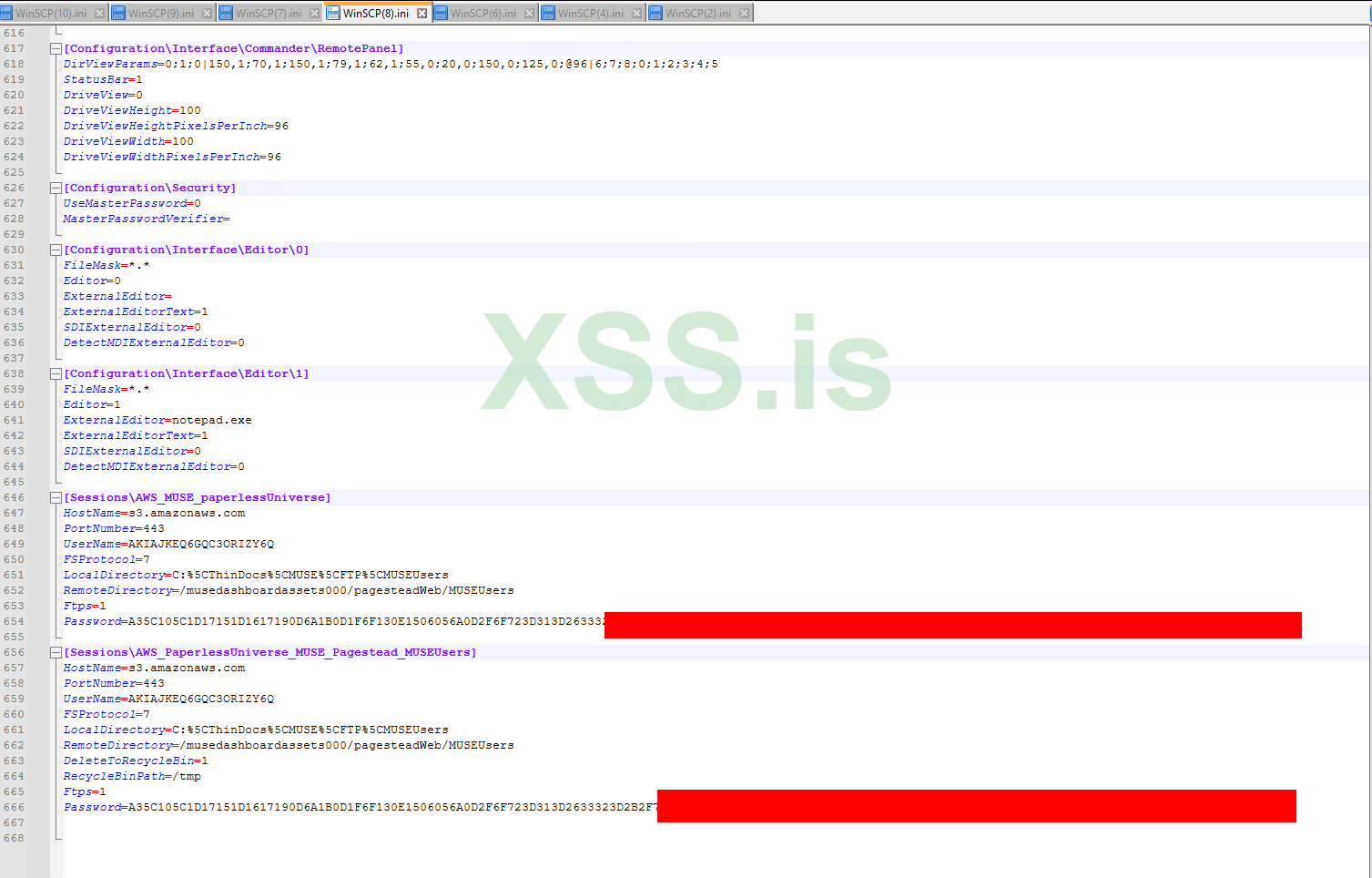Click the document icon on WinSCP(9).ini tab
Image resolution: width=1372 pixels, height=878 pixels.
(x=117, y=12)
